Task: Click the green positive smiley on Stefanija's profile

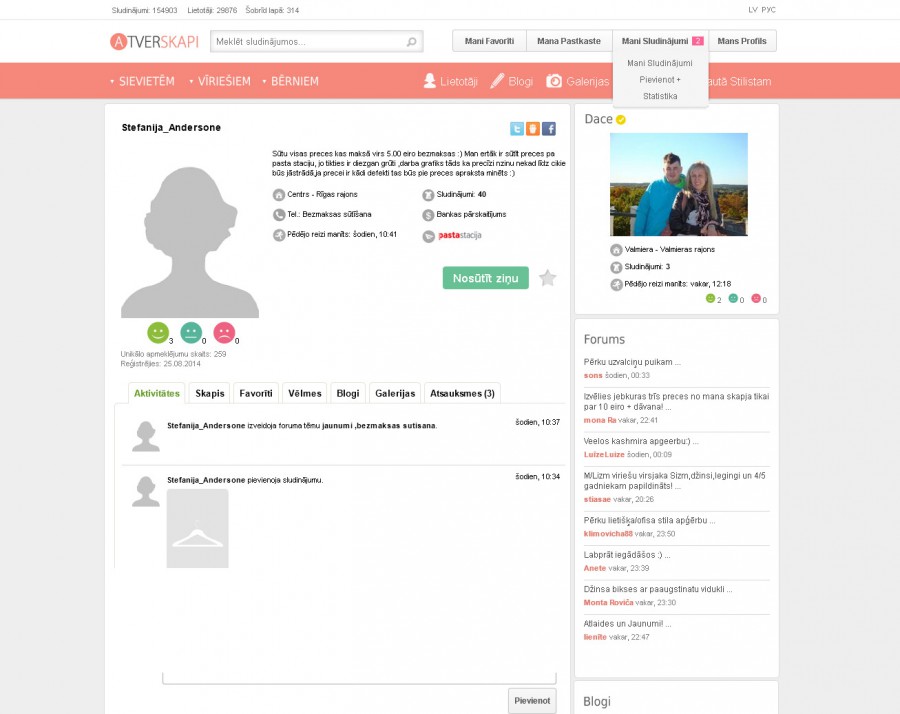Action: [x=158, y=332]
